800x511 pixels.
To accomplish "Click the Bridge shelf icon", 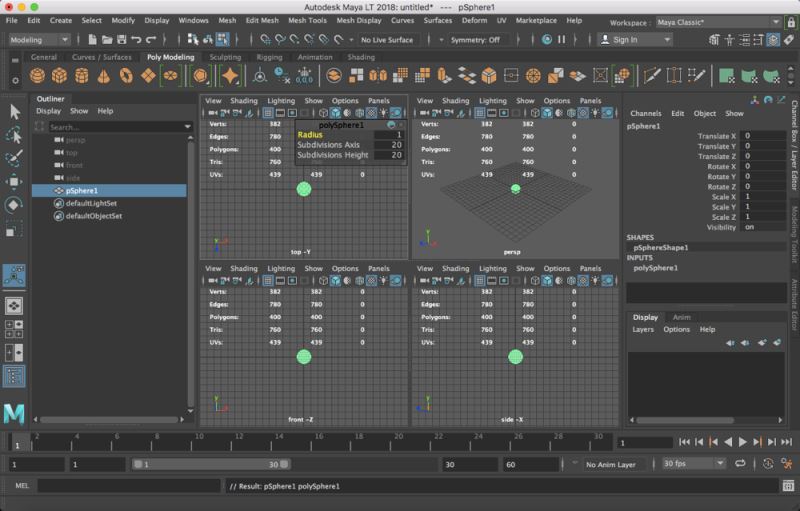I will coord(467,76).
